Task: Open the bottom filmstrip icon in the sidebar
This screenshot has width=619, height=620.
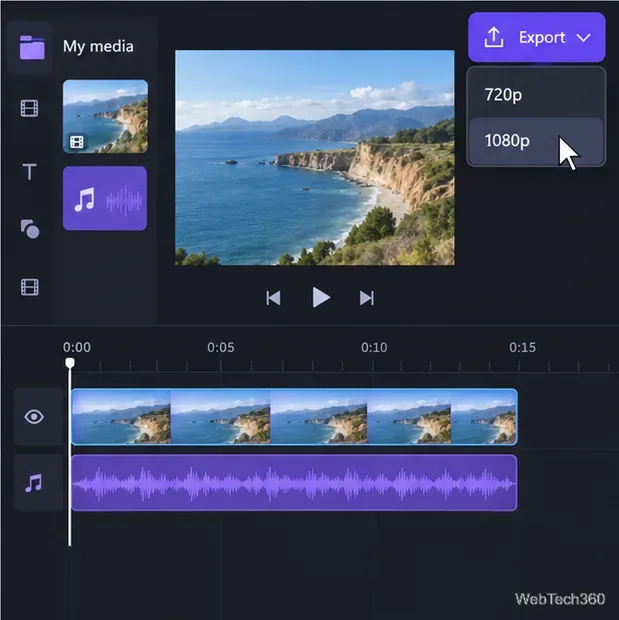Action: (x=30, y=287)
